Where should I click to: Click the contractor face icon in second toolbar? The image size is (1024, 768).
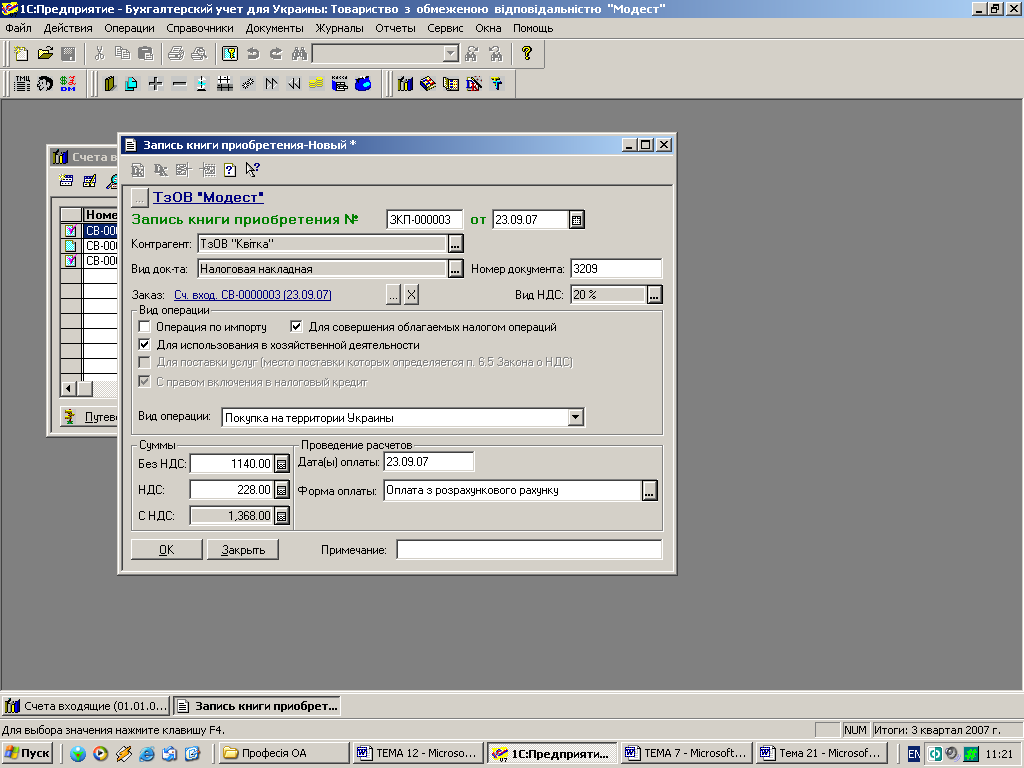point(44,84)
